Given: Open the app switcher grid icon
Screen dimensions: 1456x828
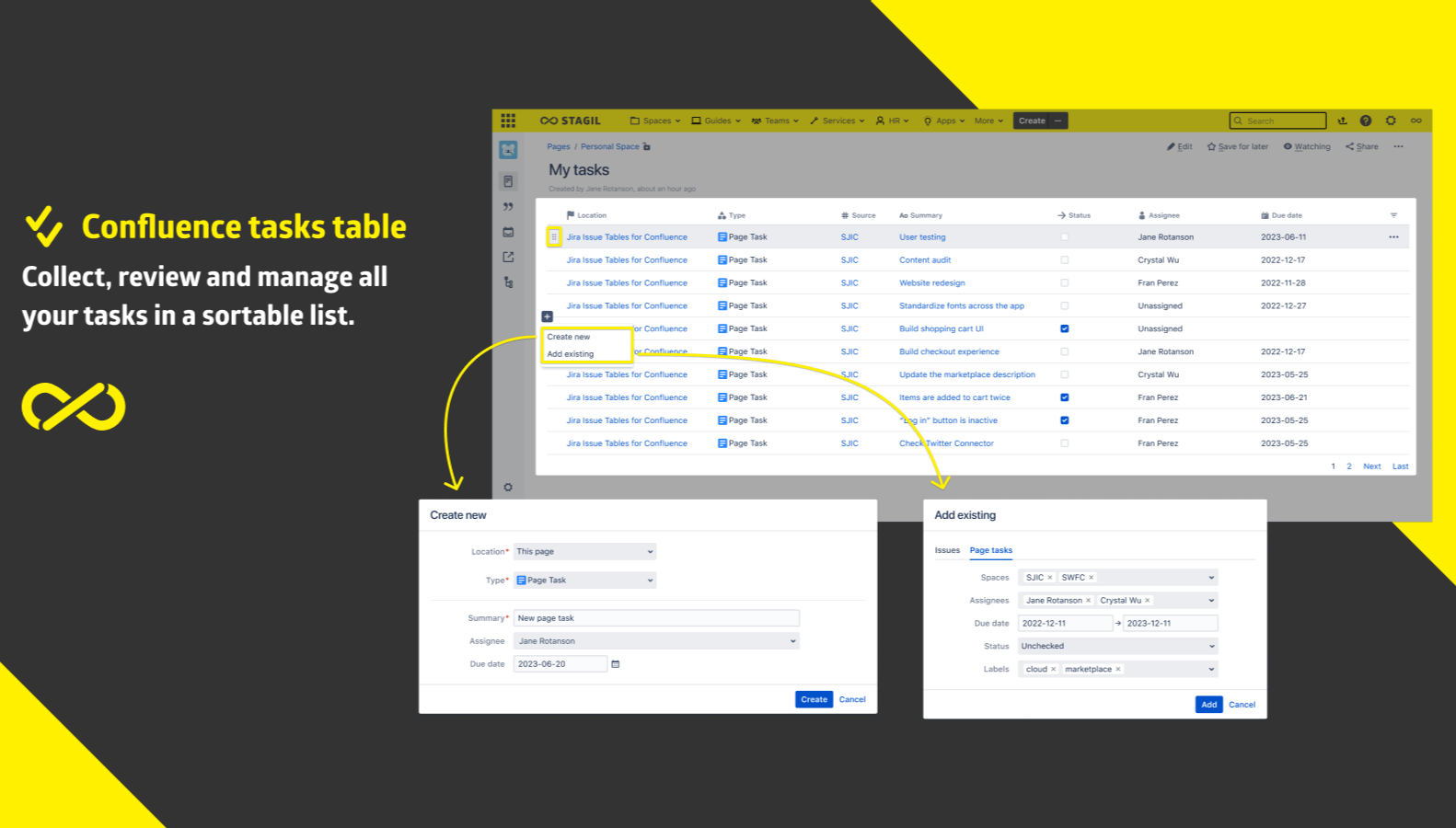Looking at the screenshot, I should click(x=508, y=121).
